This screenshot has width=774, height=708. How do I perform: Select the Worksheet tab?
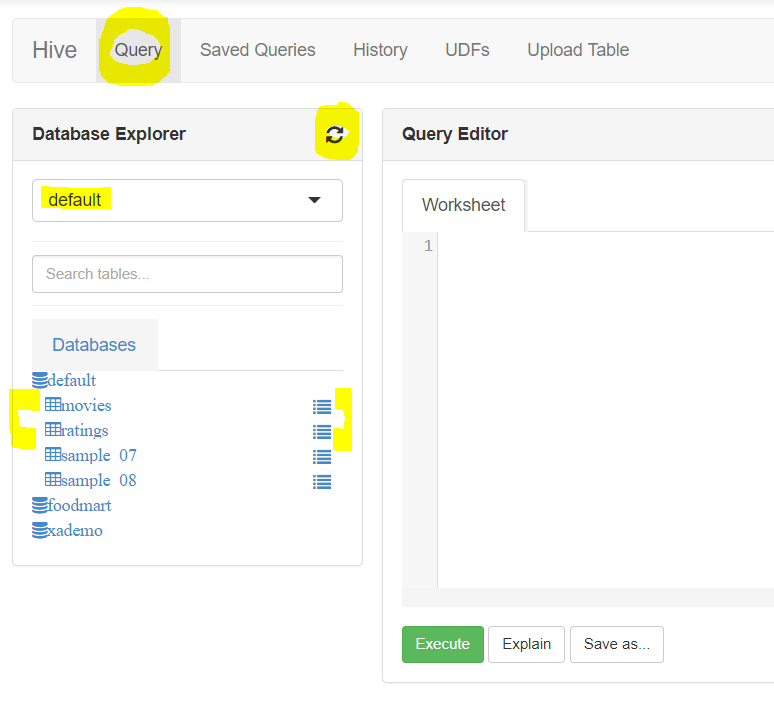[x=464, y=205]
